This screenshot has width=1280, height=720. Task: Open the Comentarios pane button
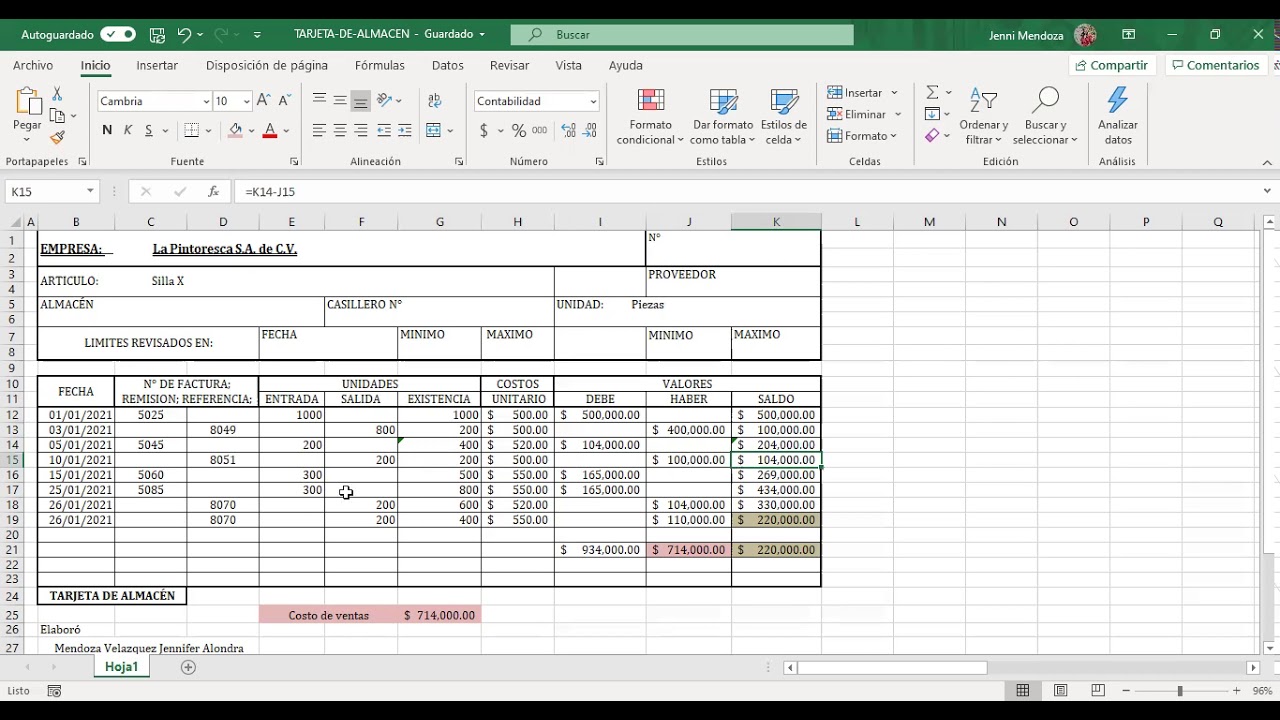tap(1216, 65)
